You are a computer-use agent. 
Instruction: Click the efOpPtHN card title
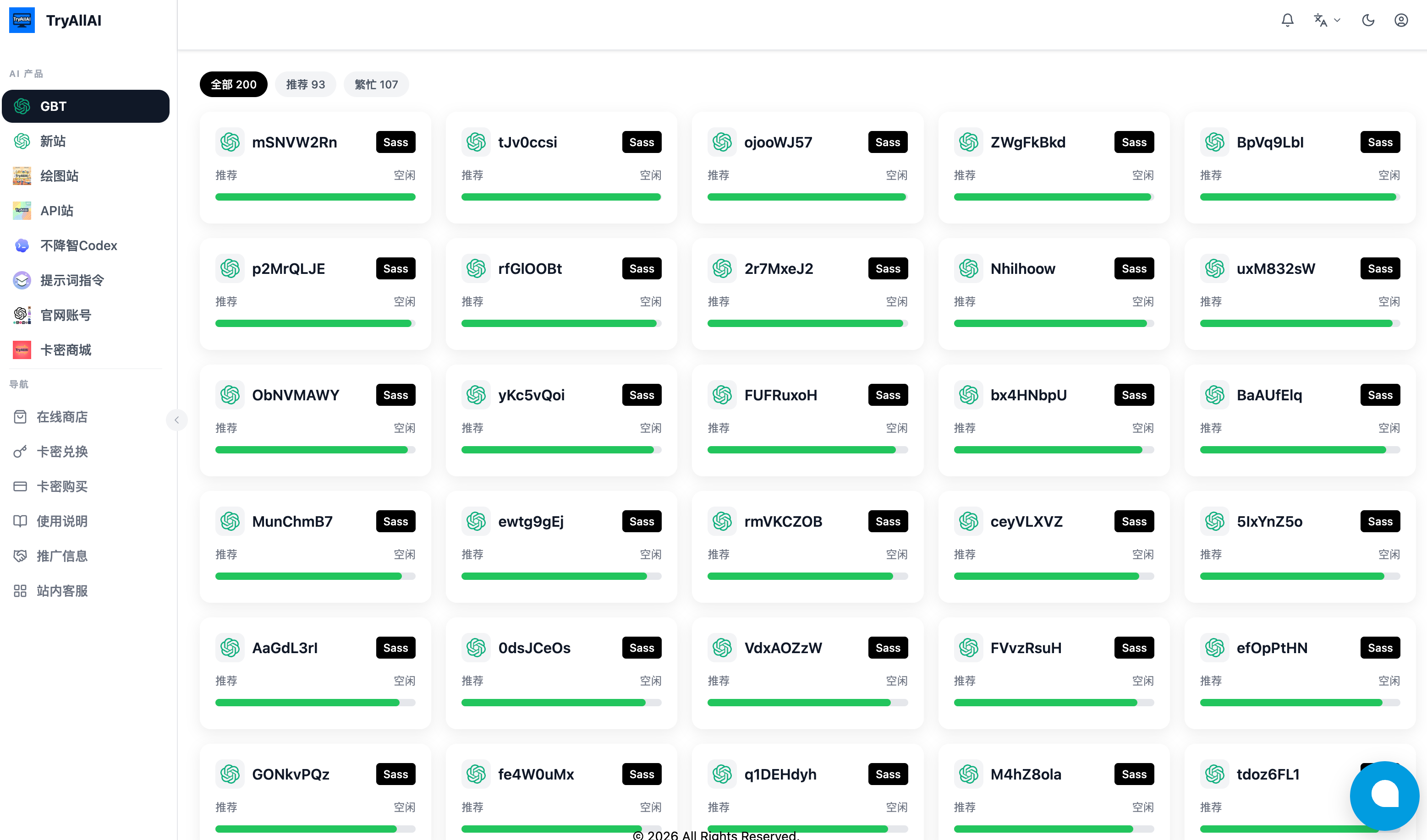(1272, 648)
